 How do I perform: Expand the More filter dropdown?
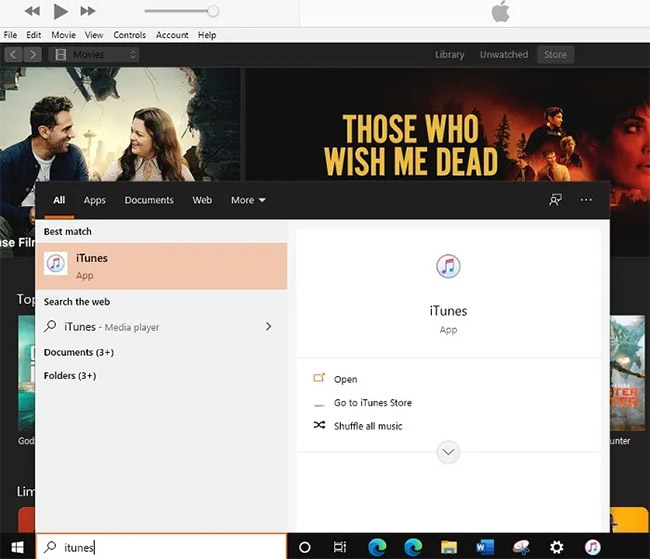point(248,200)
